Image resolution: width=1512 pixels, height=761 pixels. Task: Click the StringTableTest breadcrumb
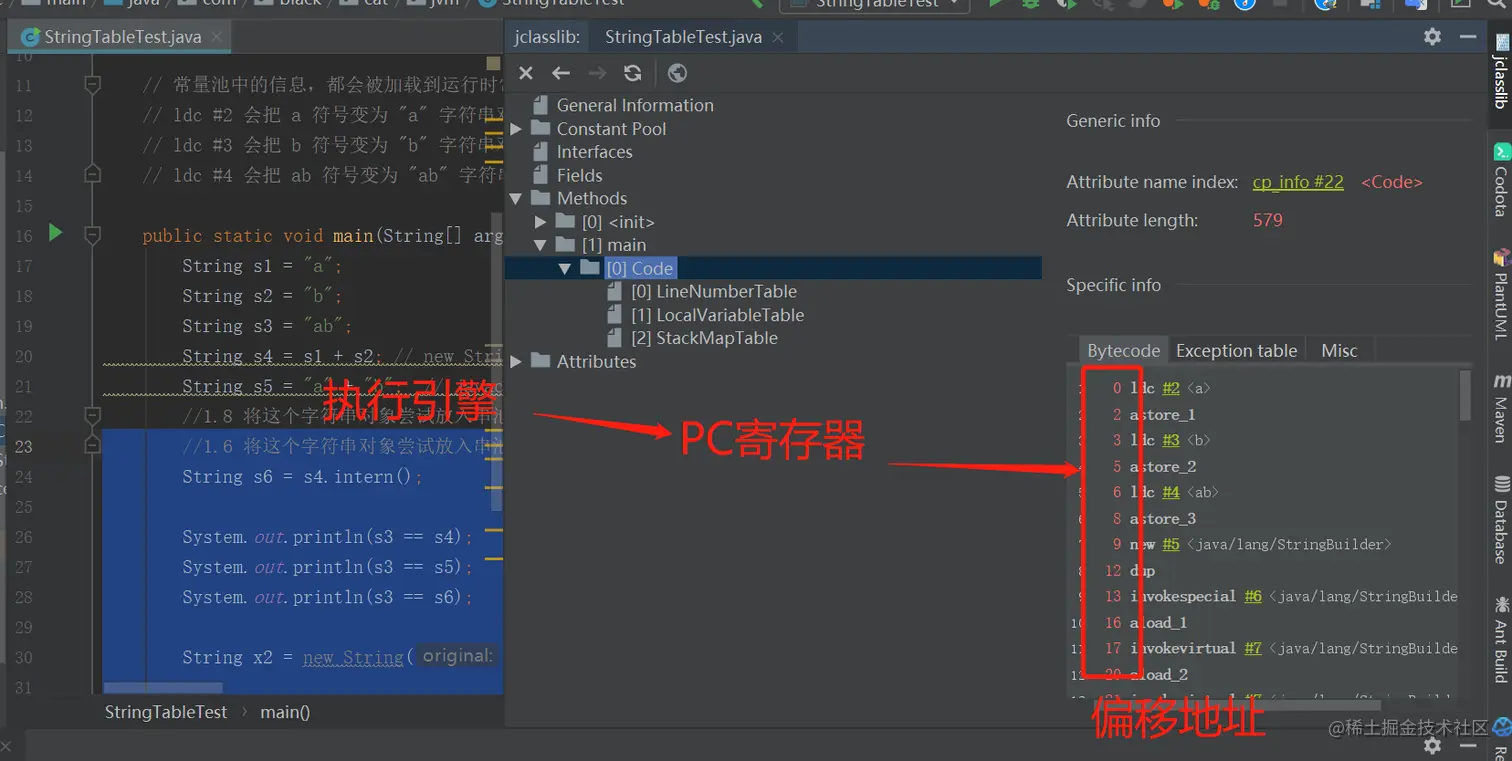pos(166,712)
